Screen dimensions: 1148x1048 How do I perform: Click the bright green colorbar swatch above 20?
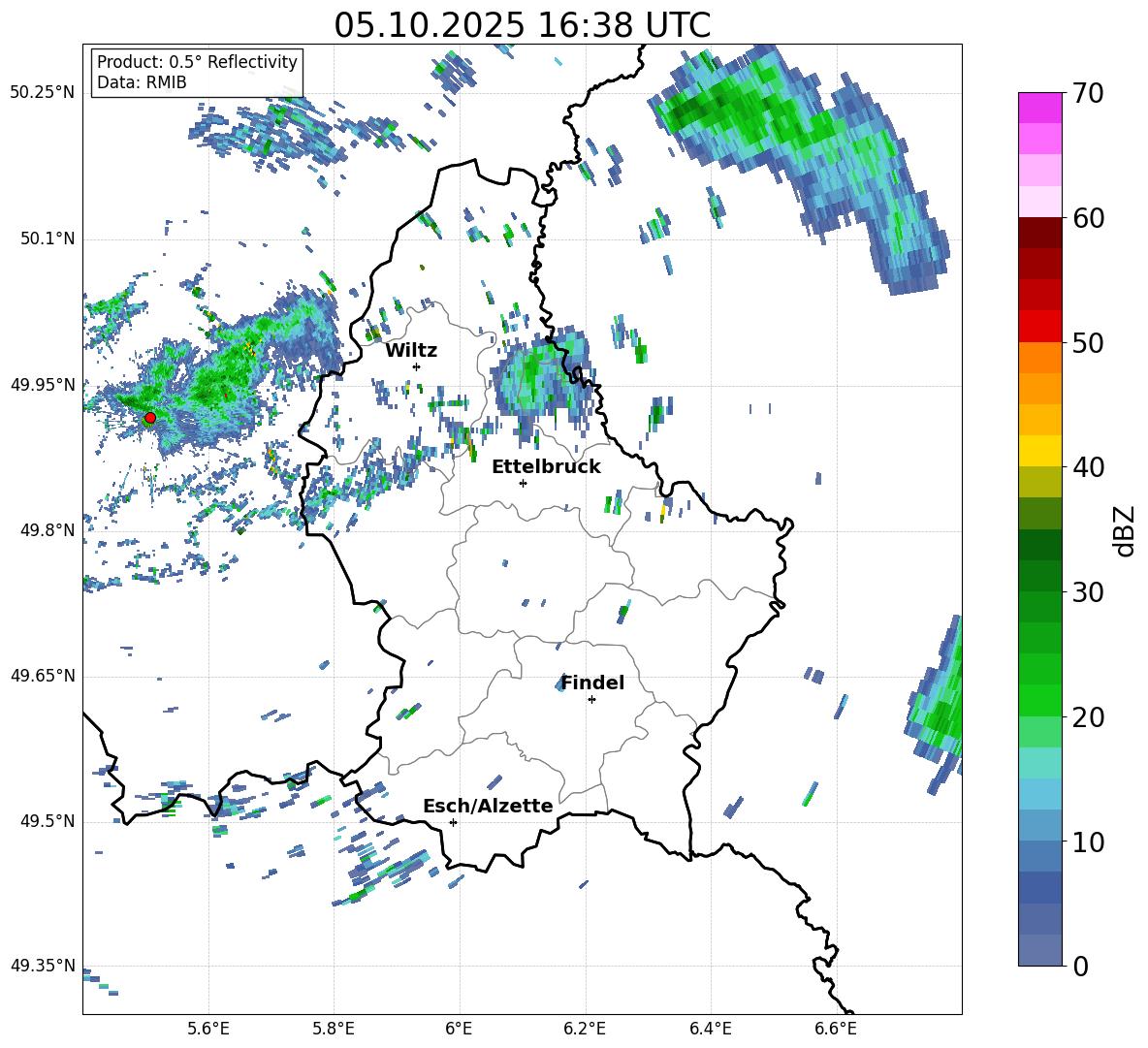pos(1039,700)
